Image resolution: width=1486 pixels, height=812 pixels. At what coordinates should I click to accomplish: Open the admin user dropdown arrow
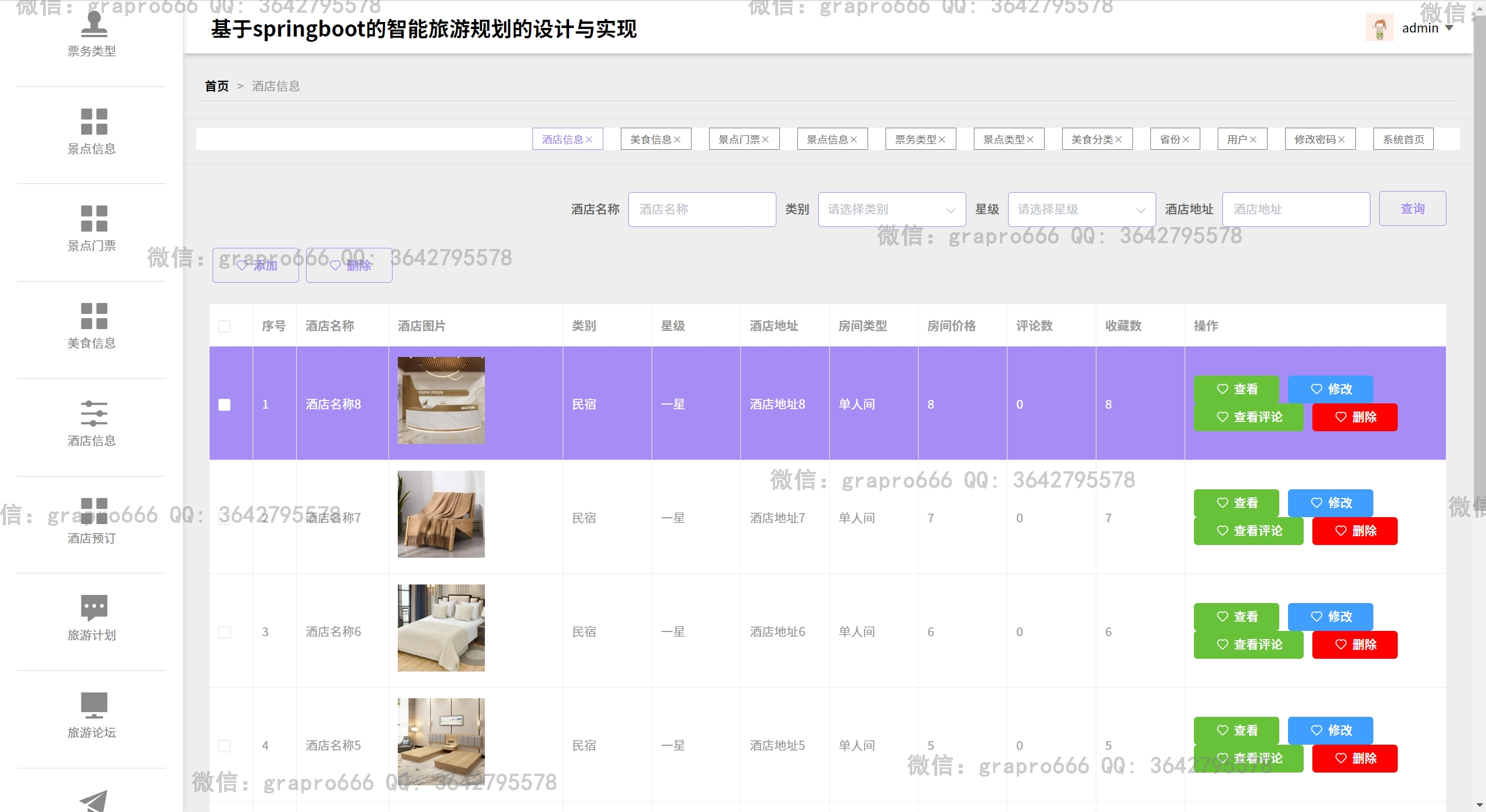coord(1449,28)
